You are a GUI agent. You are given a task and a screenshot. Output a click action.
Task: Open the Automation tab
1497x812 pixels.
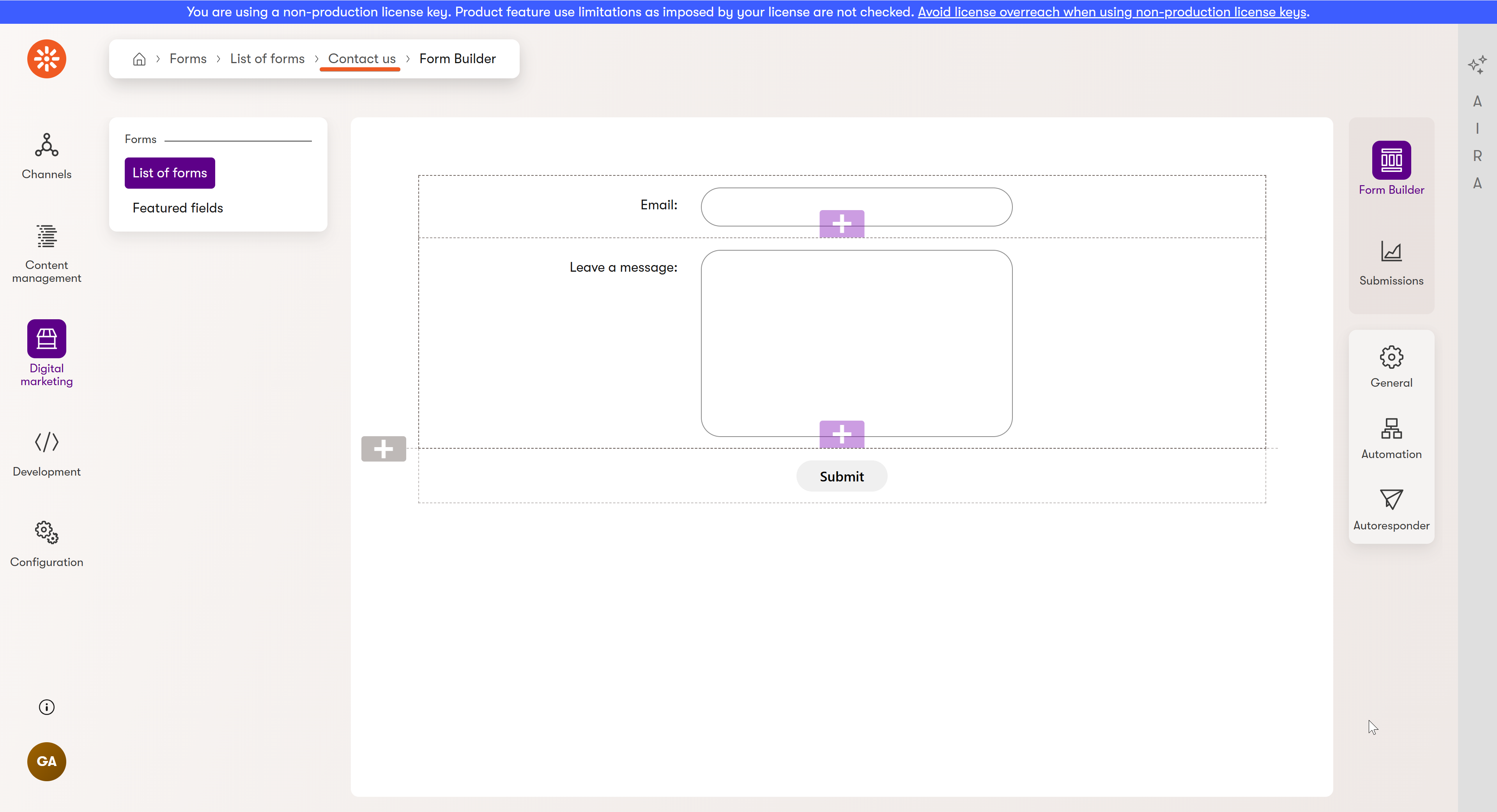(1391, 438)
